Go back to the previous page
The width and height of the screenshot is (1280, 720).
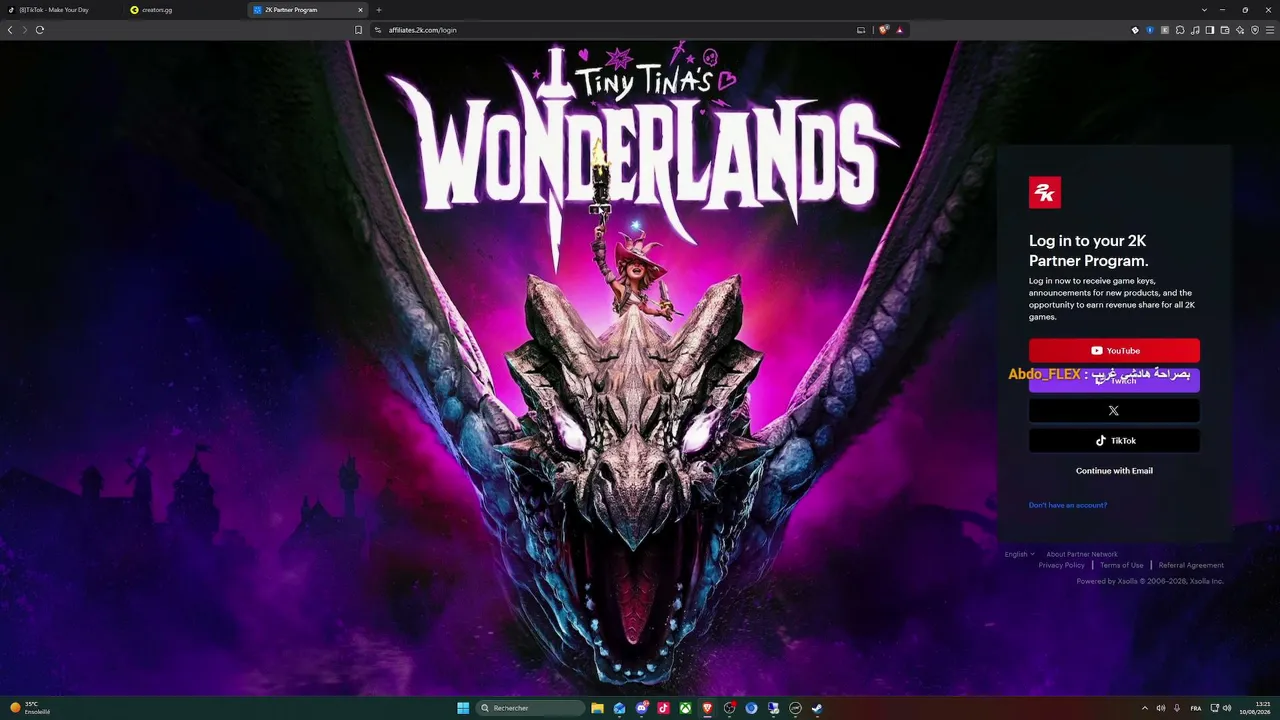point(10,30)
